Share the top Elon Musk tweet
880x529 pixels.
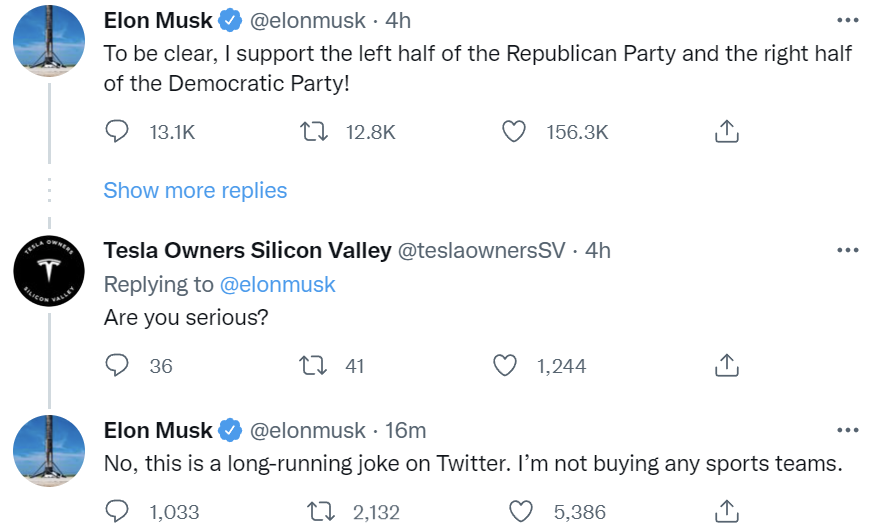[x=727, y=131]
